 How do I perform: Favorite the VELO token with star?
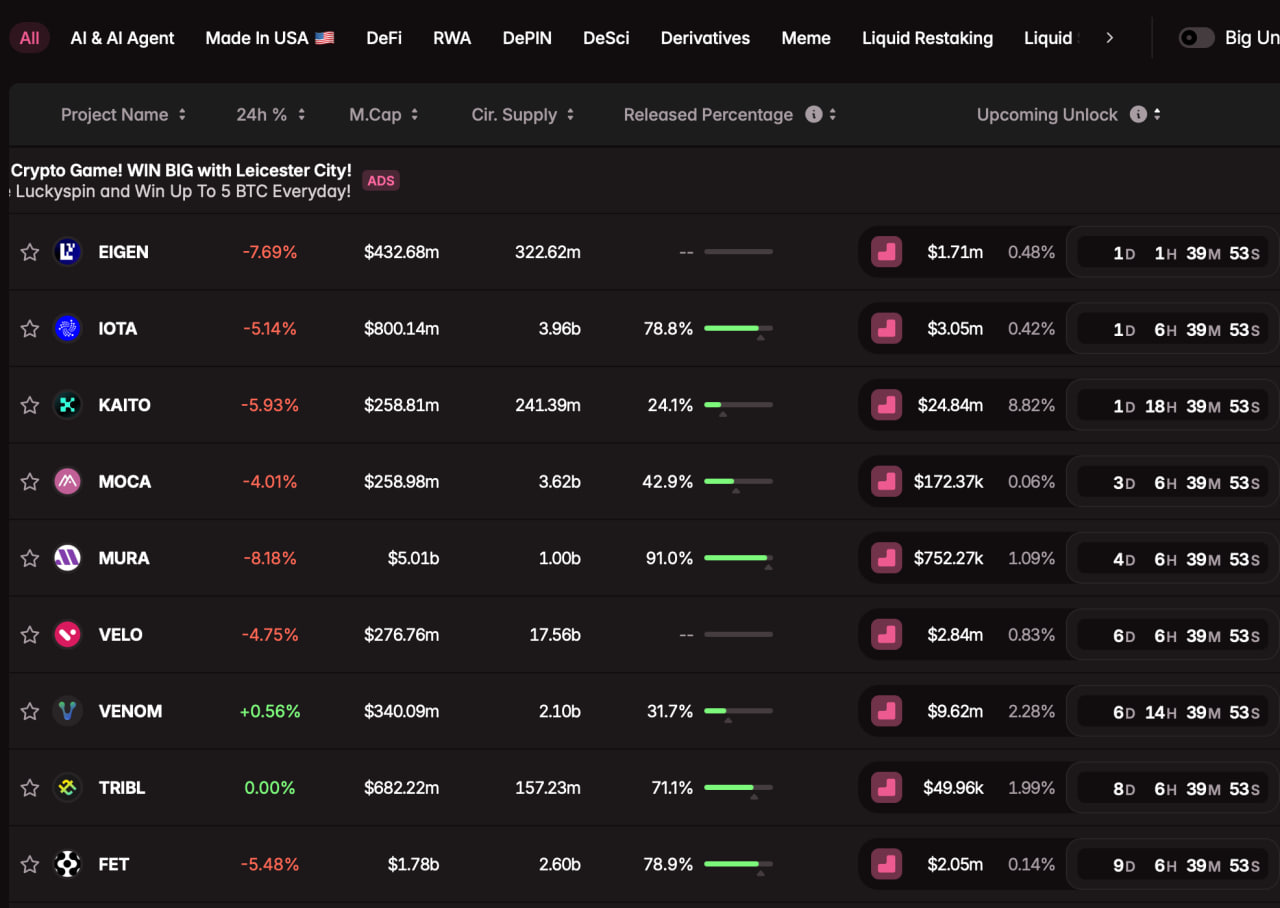coord(30,635)
